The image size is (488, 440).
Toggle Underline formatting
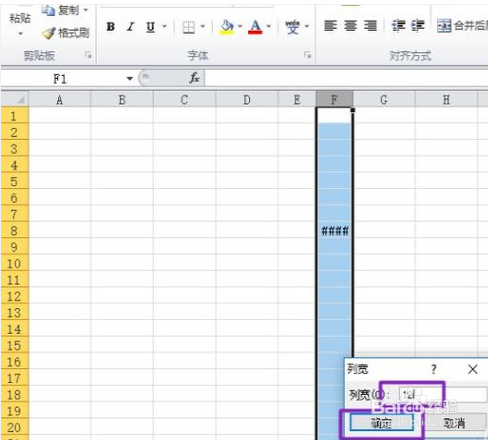(150, 27)
